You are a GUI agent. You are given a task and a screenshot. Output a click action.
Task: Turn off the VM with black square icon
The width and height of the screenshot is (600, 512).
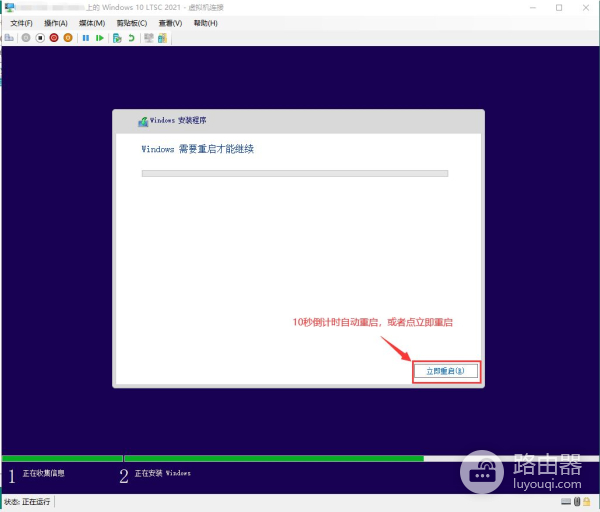pos(40,38)
